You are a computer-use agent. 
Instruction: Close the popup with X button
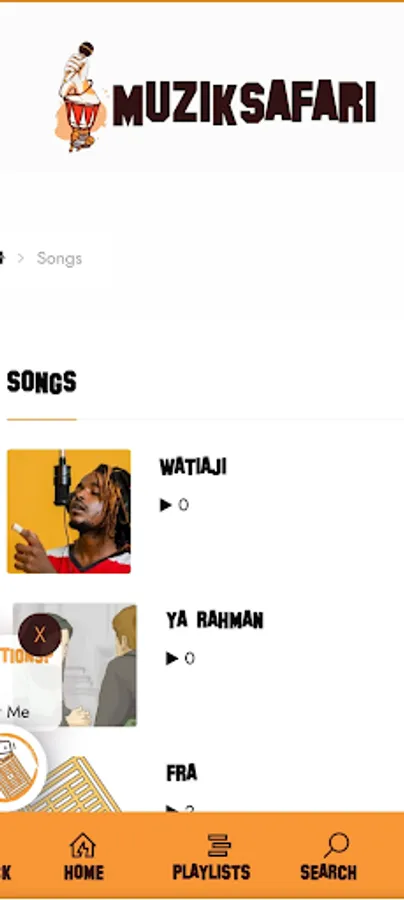tap(40, 635)
